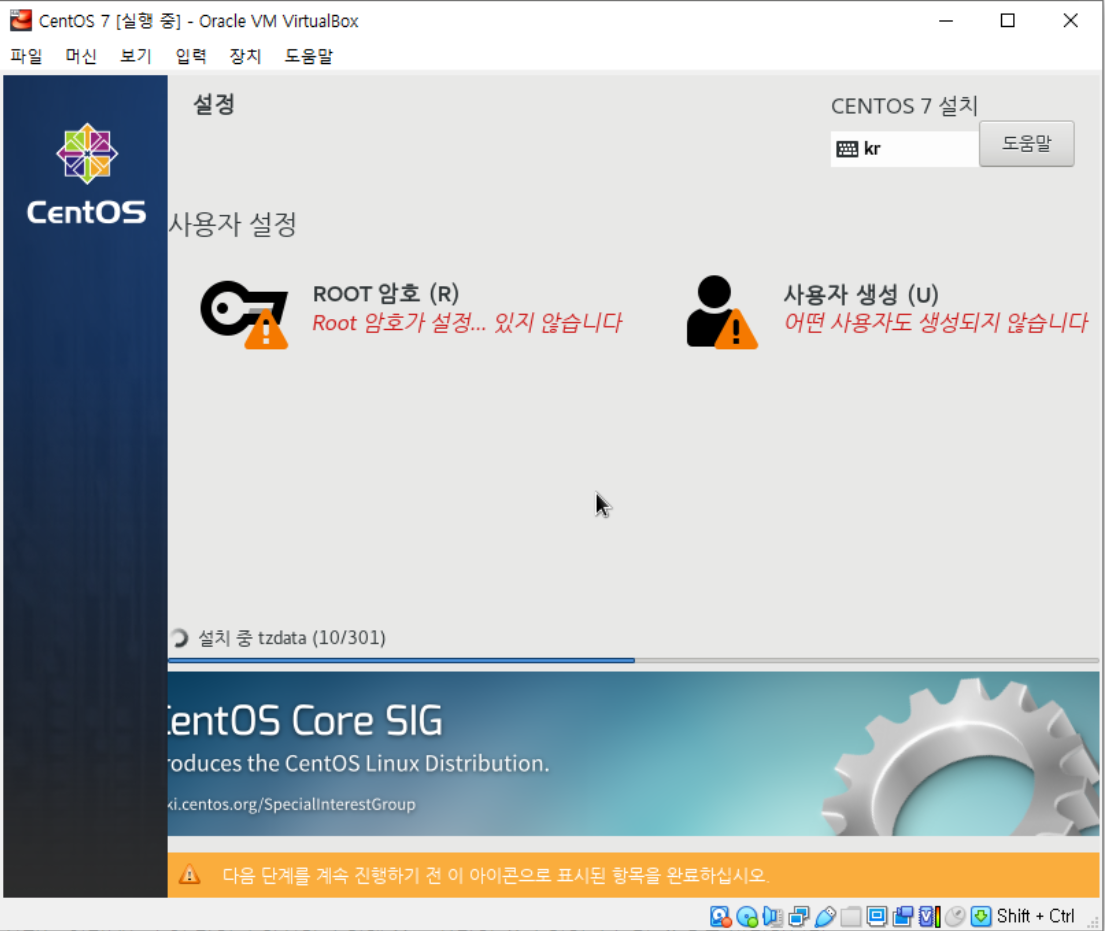1105x931 pixels.
Task: Open the 보기 menu
Action: [136, 56]
